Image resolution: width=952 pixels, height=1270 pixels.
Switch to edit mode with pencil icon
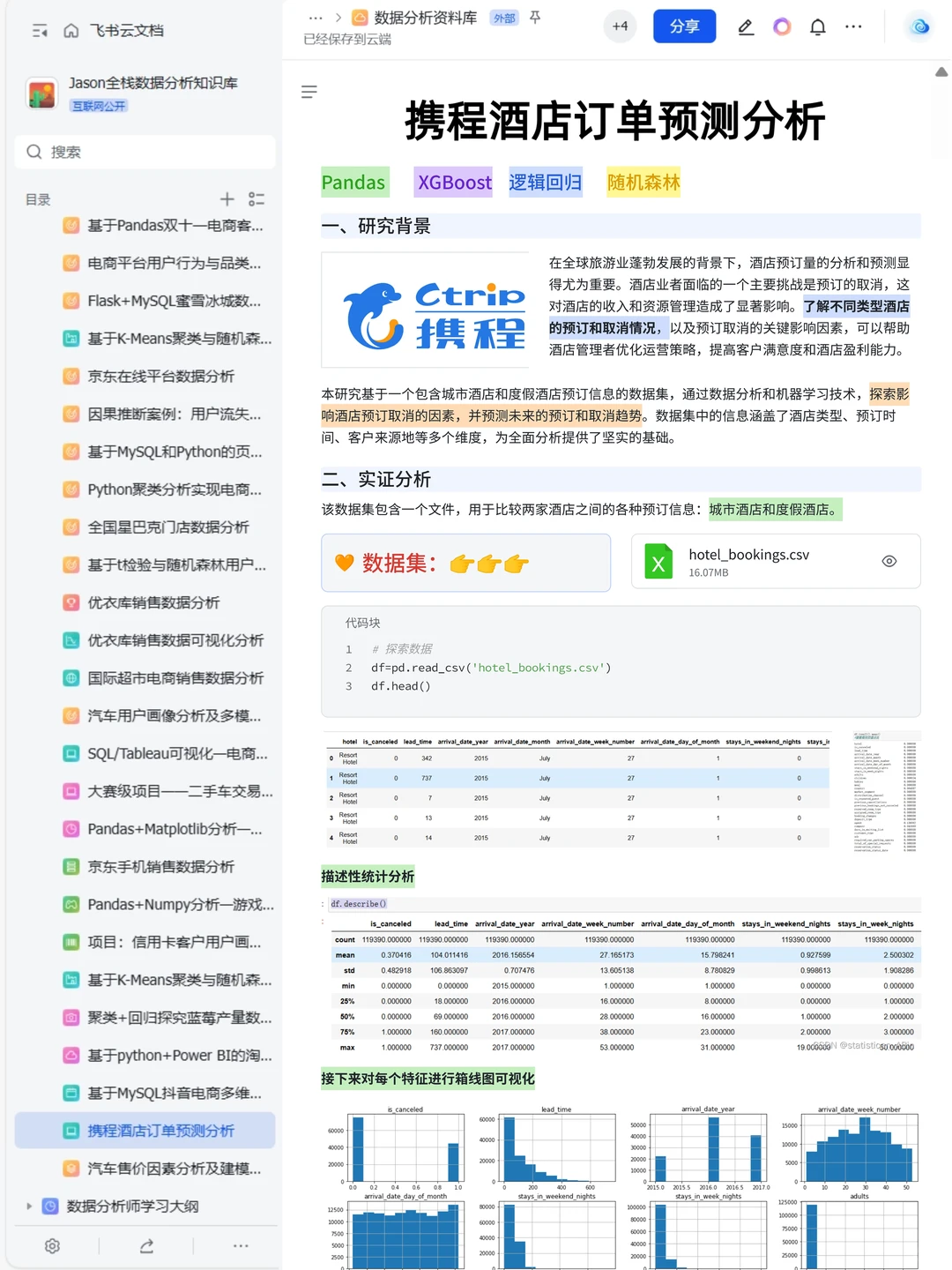746,26
